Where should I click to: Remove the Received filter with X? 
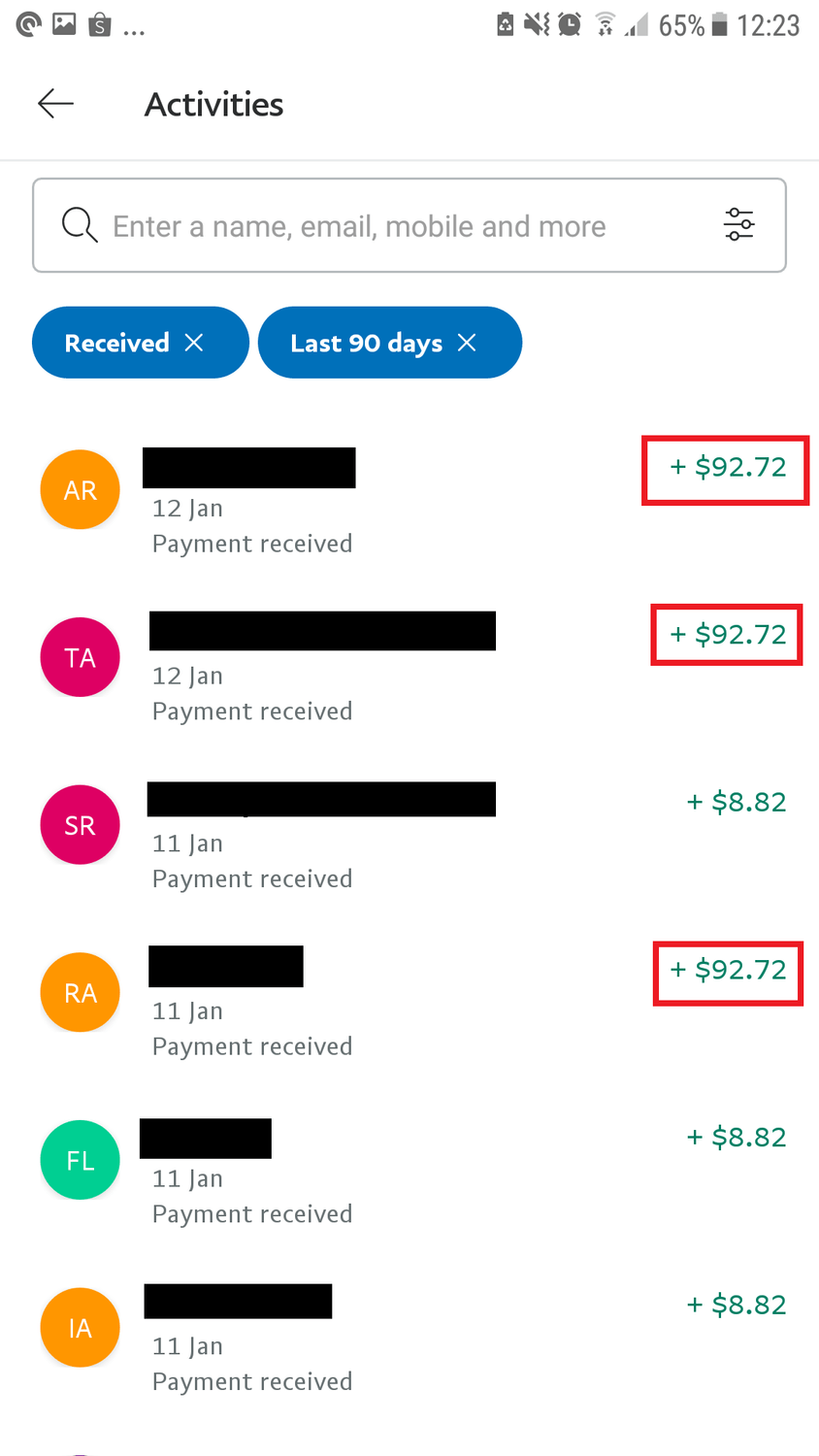194,343
